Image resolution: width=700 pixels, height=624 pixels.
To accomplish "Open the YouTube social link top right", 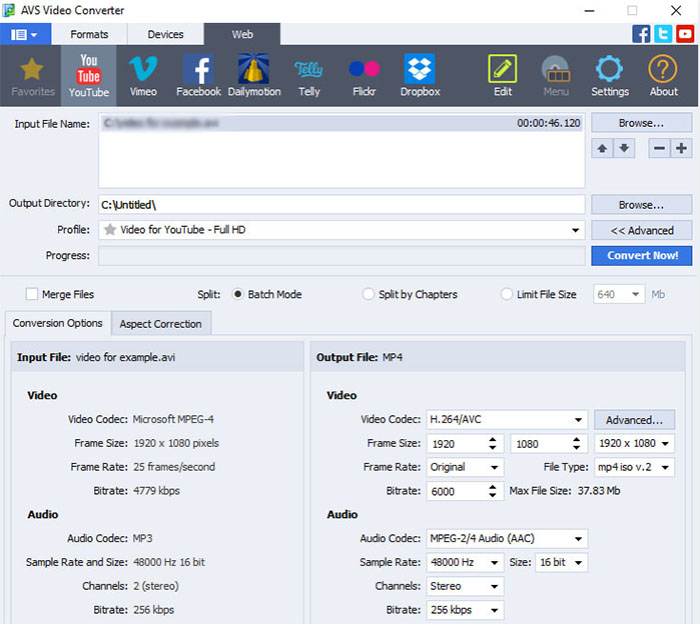I will coord(685,34).
